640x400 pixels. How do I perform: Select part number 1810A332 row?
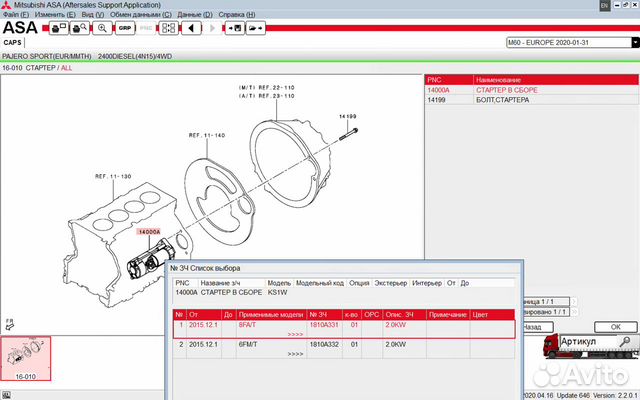pyautogui.click(x=323, y=344)
